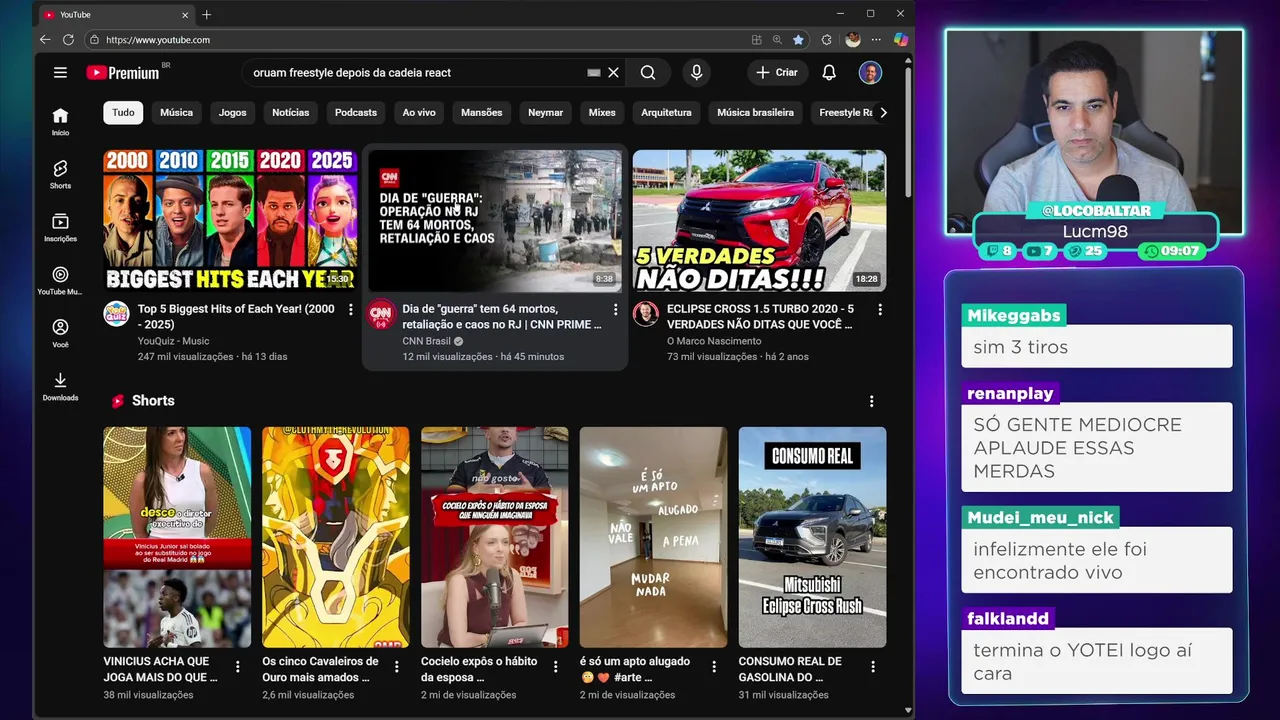Viewport: 1280px width, 720px height.
Task: Play the apto alugado short
Action: [653, 537]
